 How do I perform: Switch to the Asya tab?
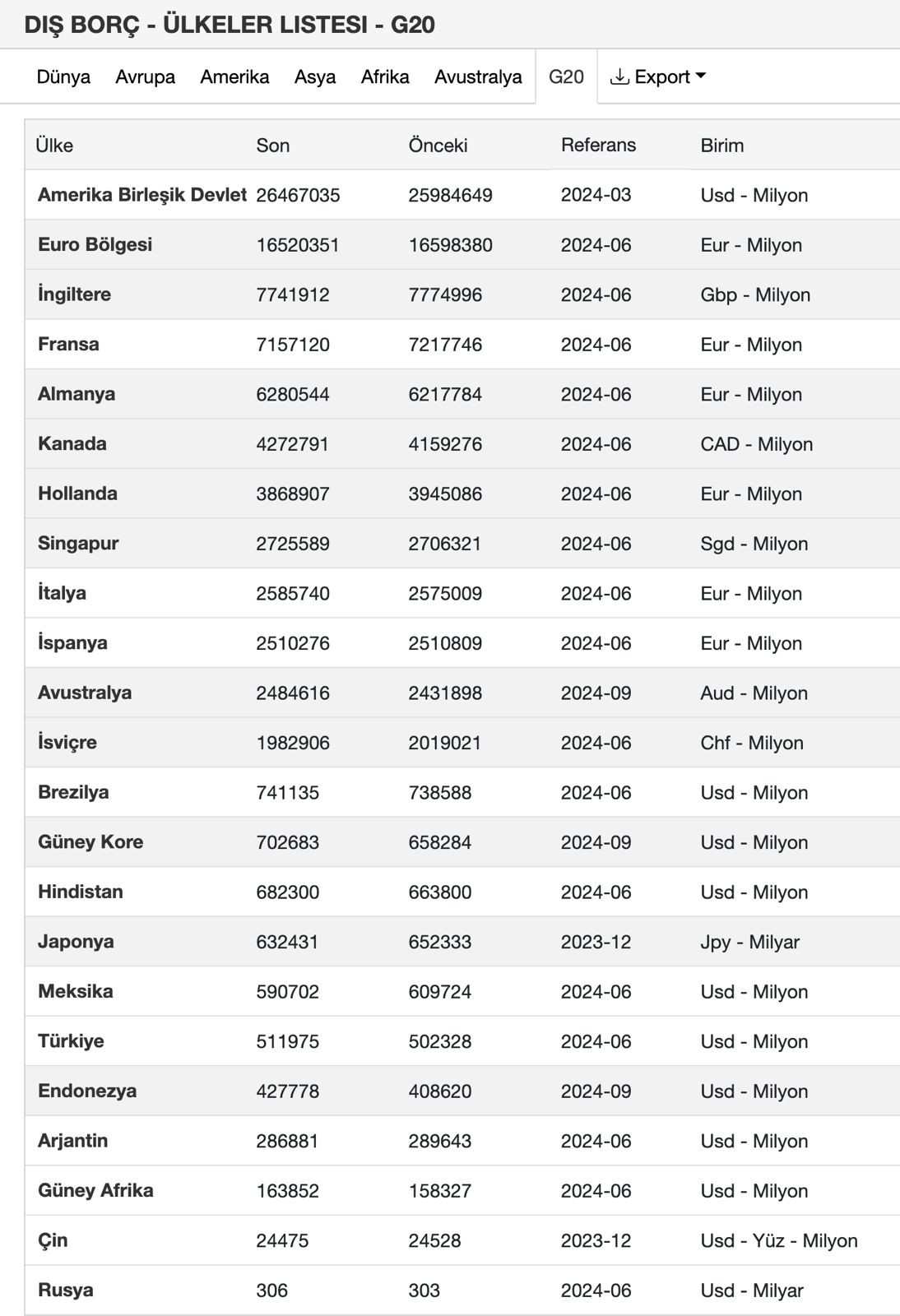coord(315,77)
